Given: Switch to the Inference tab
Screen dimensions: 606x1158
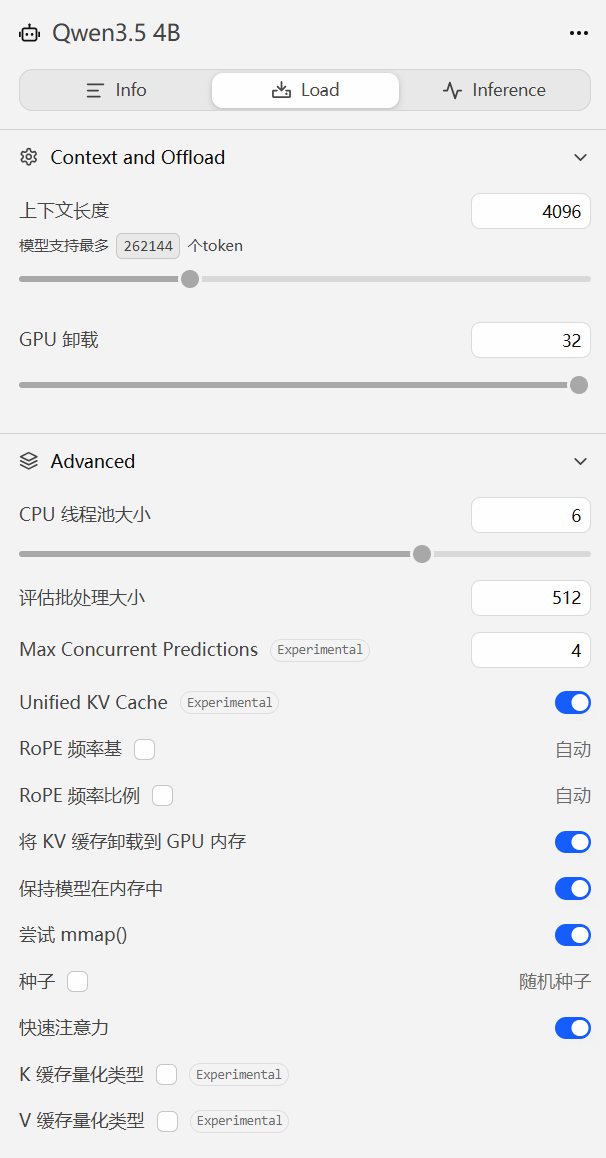Looking at the screenshot, I should pyautogui.click(x=494, y=90).
